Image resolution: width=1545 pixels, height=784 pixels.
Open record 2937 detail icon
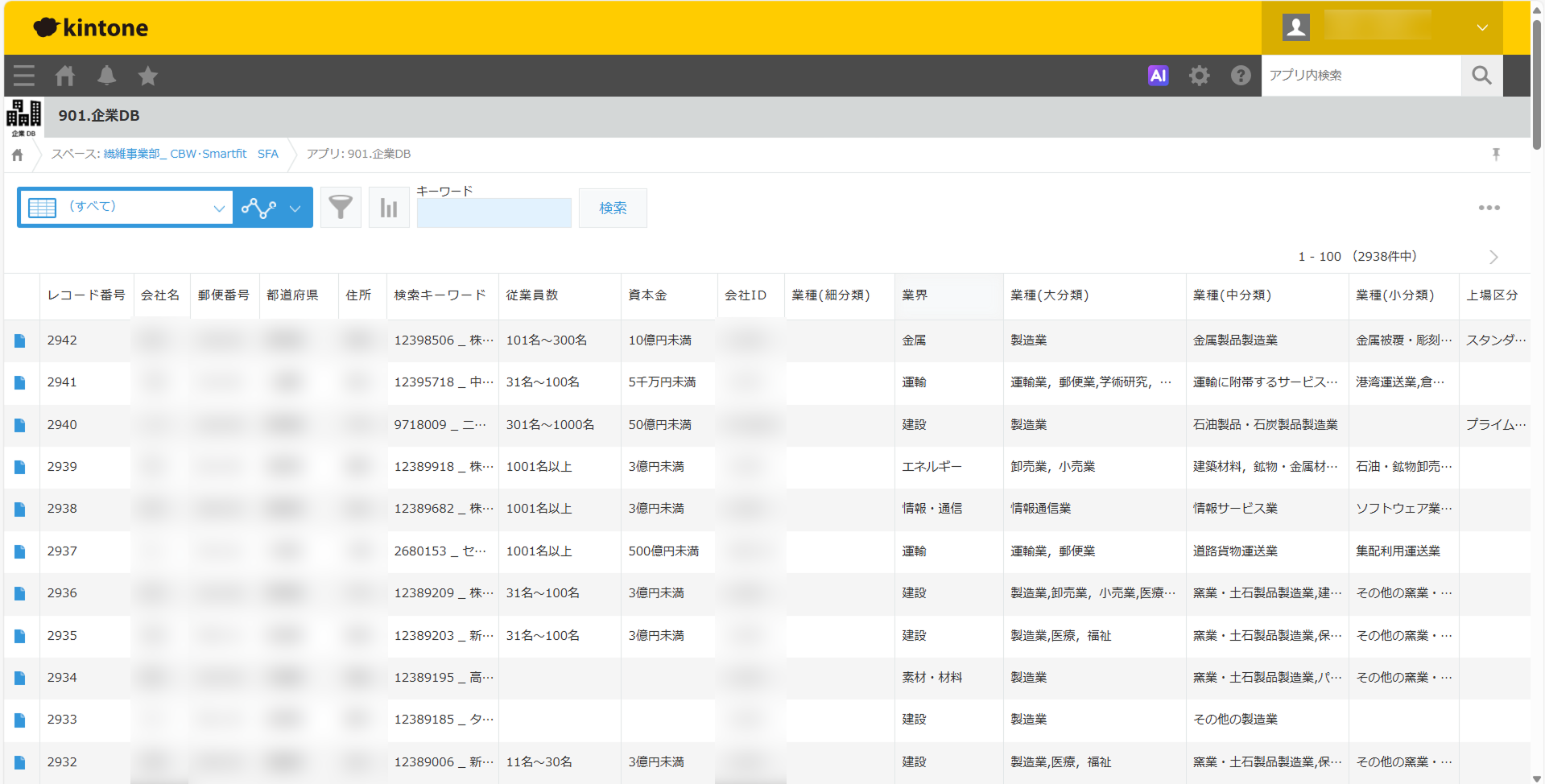coord(20,552)
